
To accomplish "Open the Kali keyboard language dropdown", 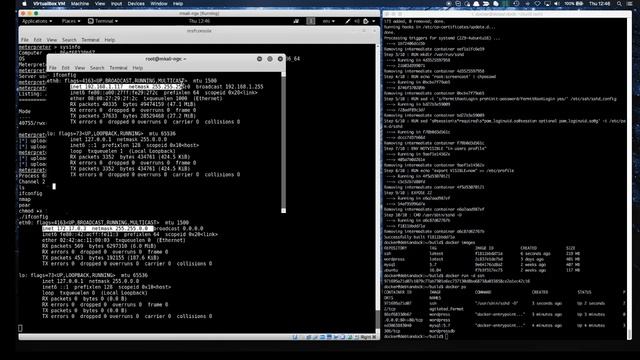I will coord(329,21).
